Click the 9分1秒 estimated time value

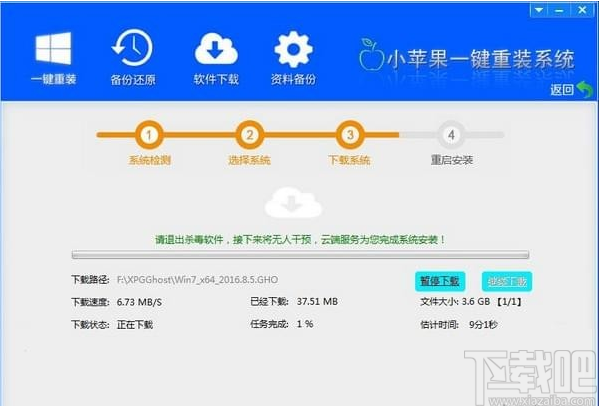coord(483,325)
